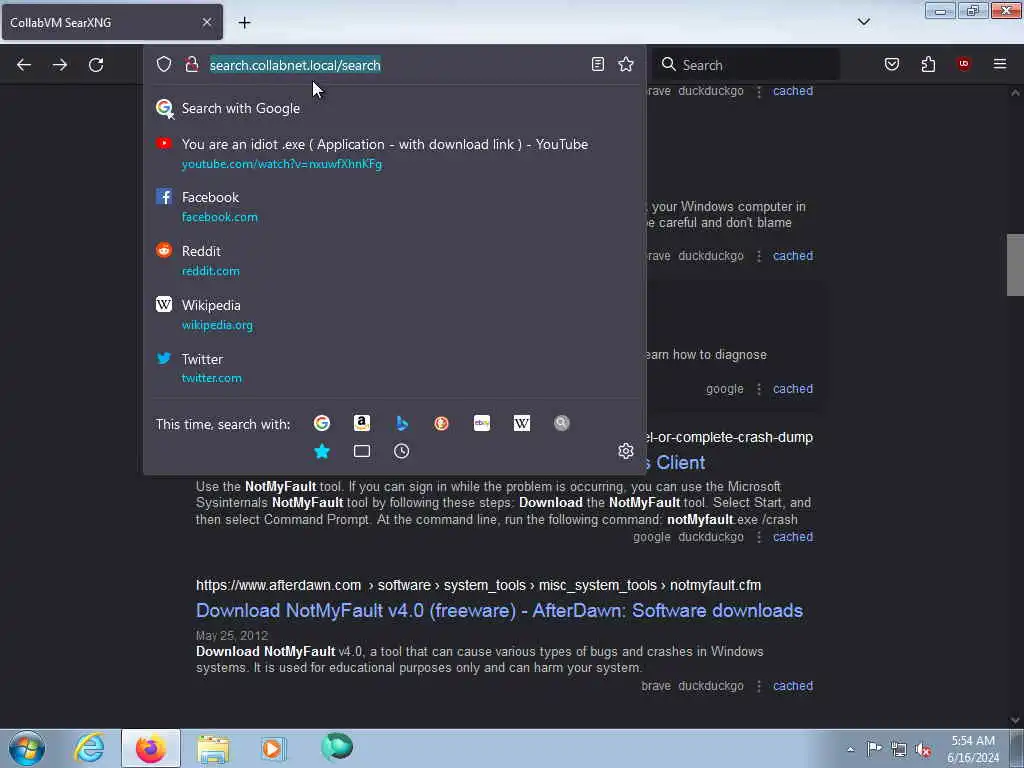Pick the Twitter suggestion
Viewport: 1024px width, 768px height.
[394, 368]
